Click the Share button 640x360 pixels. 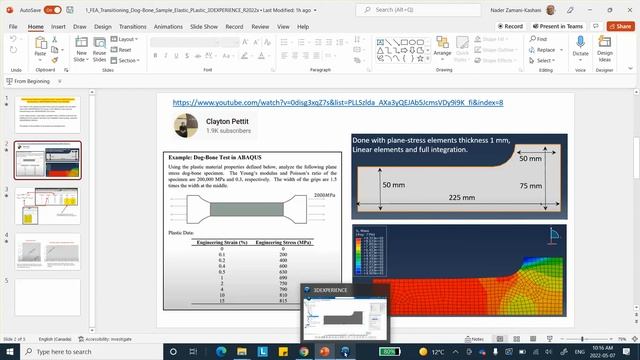click(620, 26)
